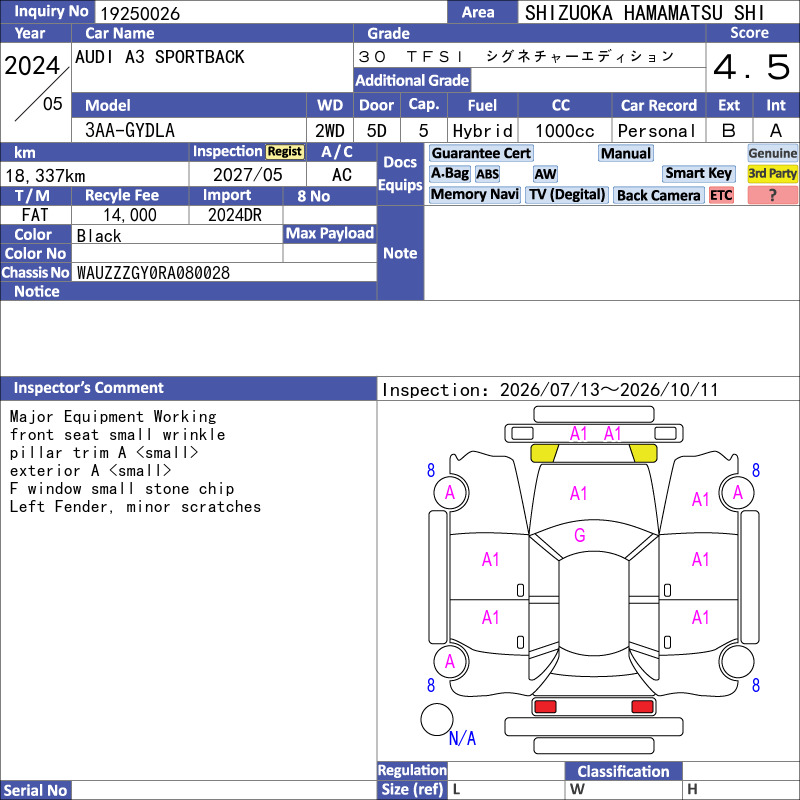Click the A1 mark on right rear door
Screen dimensions: 800x800
tap(701, 617)
